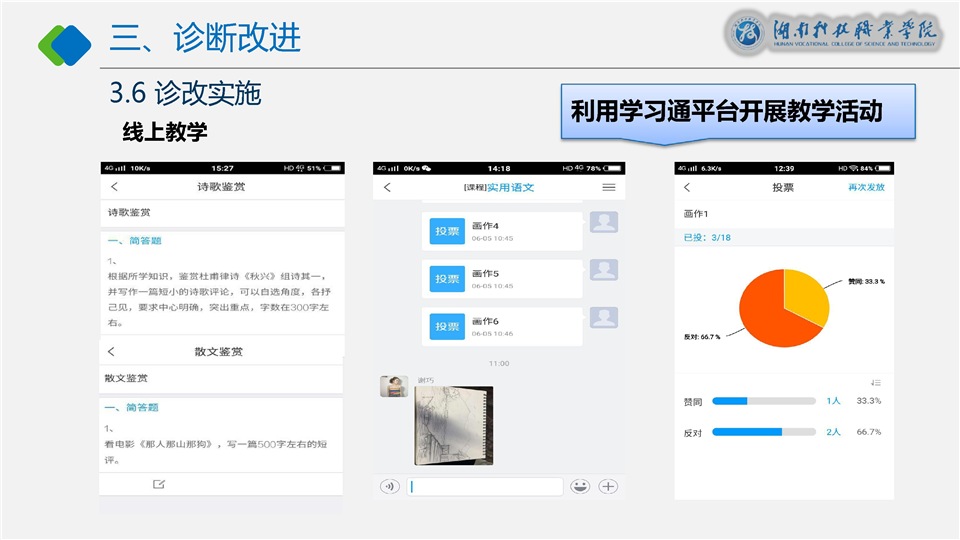Click the sort icon above the vote results

876,382
